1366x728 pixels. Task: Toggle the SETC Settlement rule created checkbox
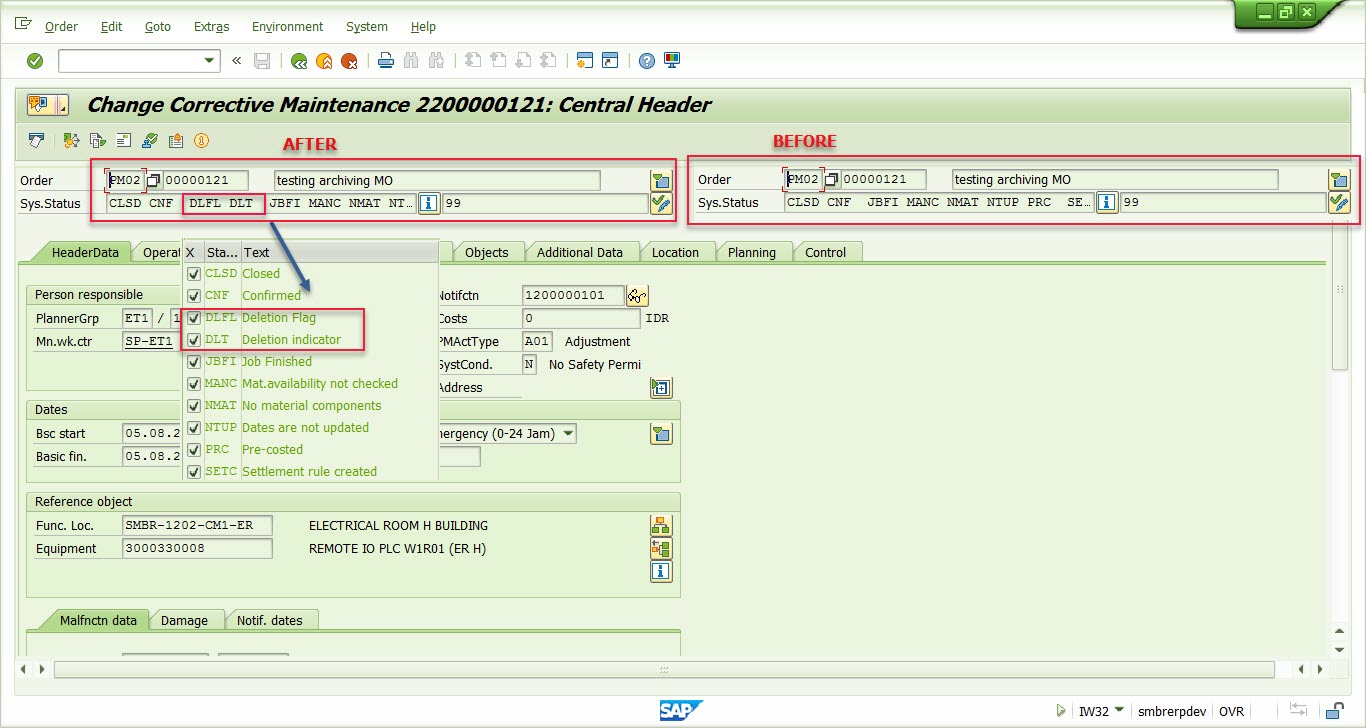coord(194,472)
